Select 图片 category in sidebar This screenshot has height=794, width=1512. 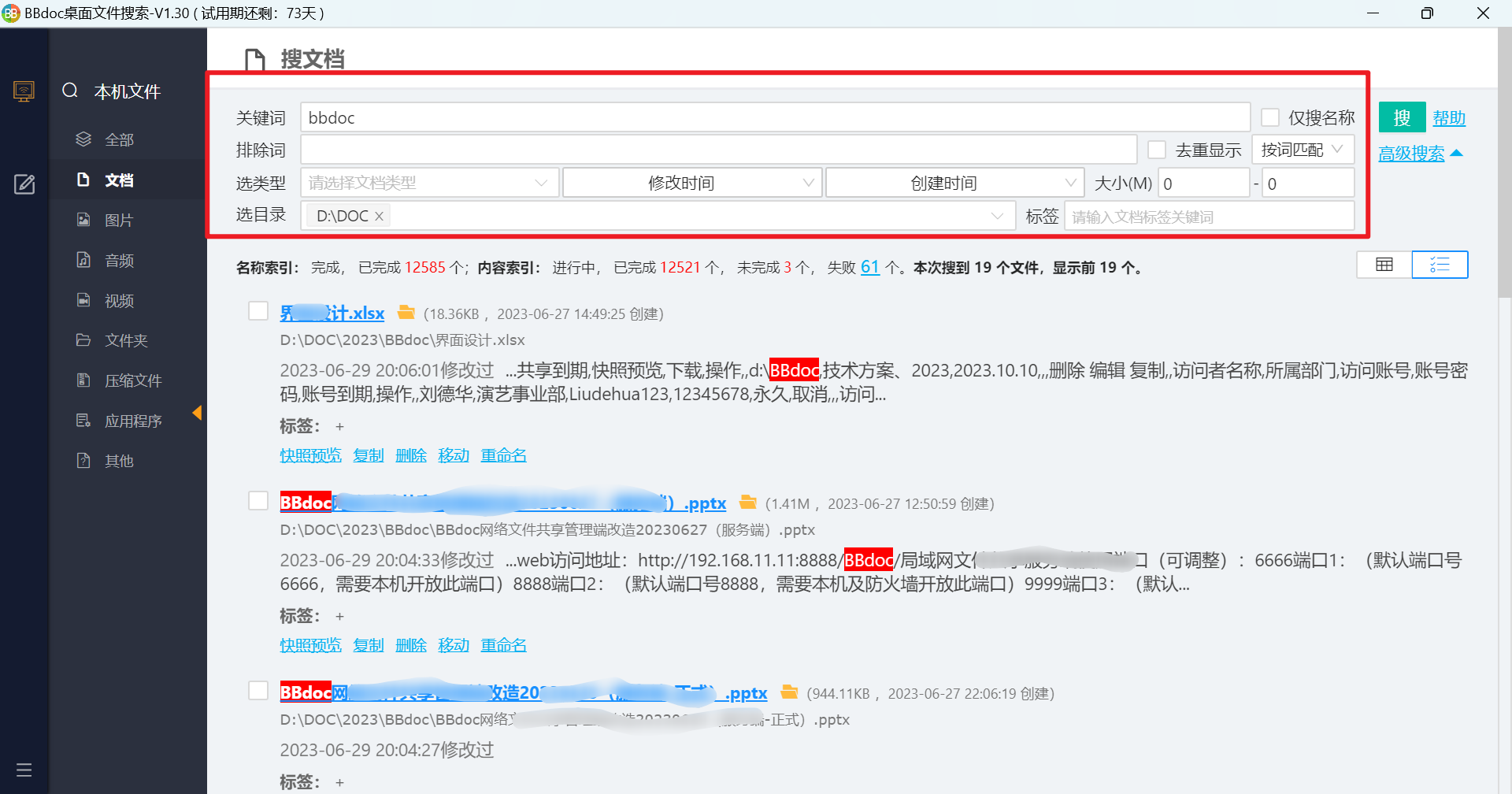pos(120,220)
